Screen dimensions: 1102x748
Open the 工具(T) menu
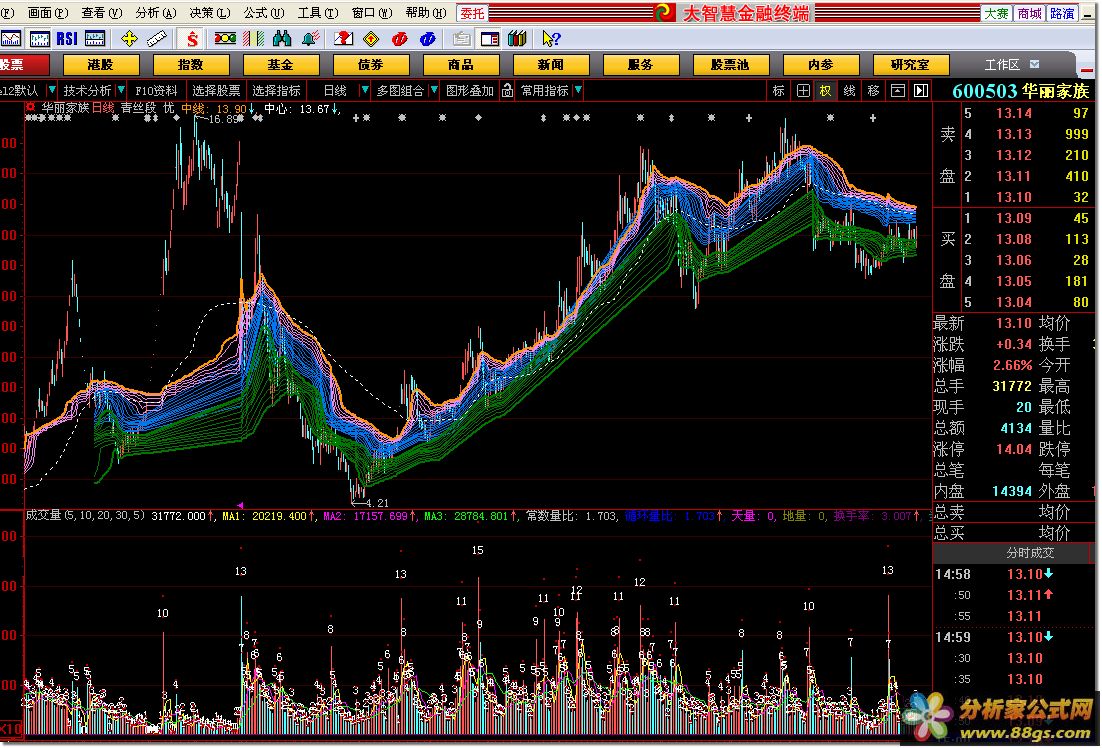point(318,13)
